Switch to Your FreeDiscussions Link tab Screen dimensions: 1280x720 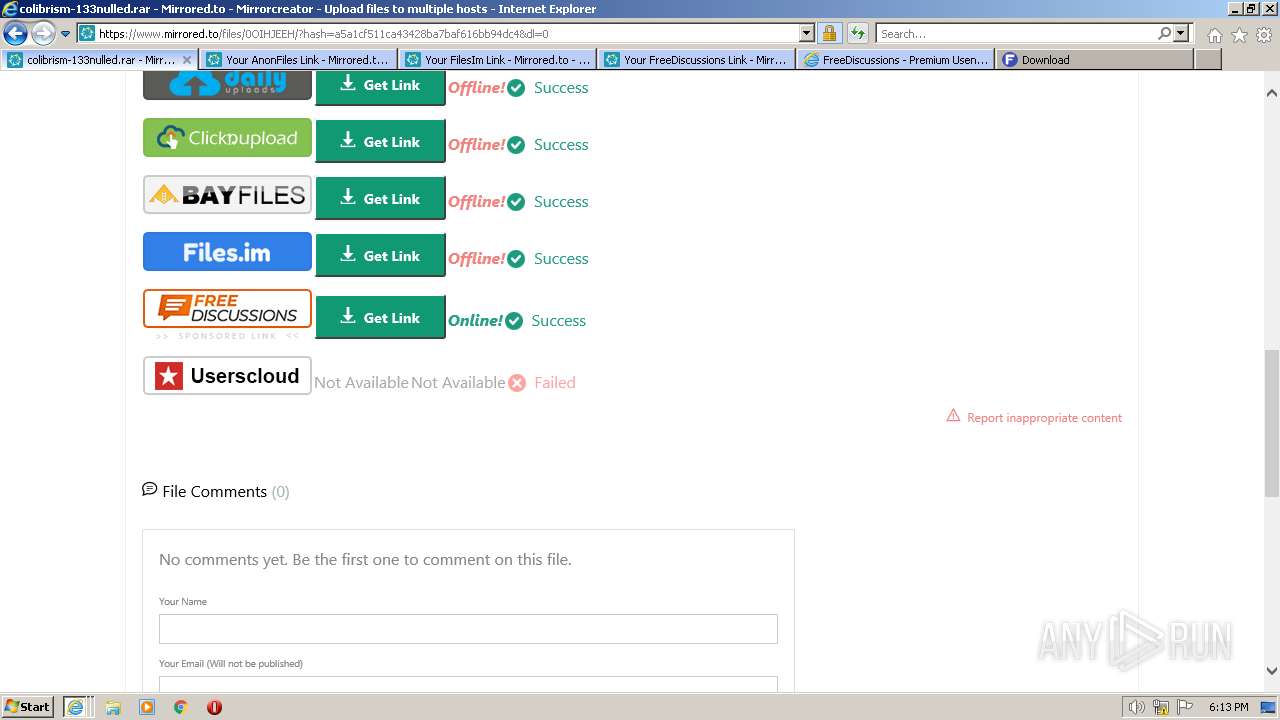[696, 60]
